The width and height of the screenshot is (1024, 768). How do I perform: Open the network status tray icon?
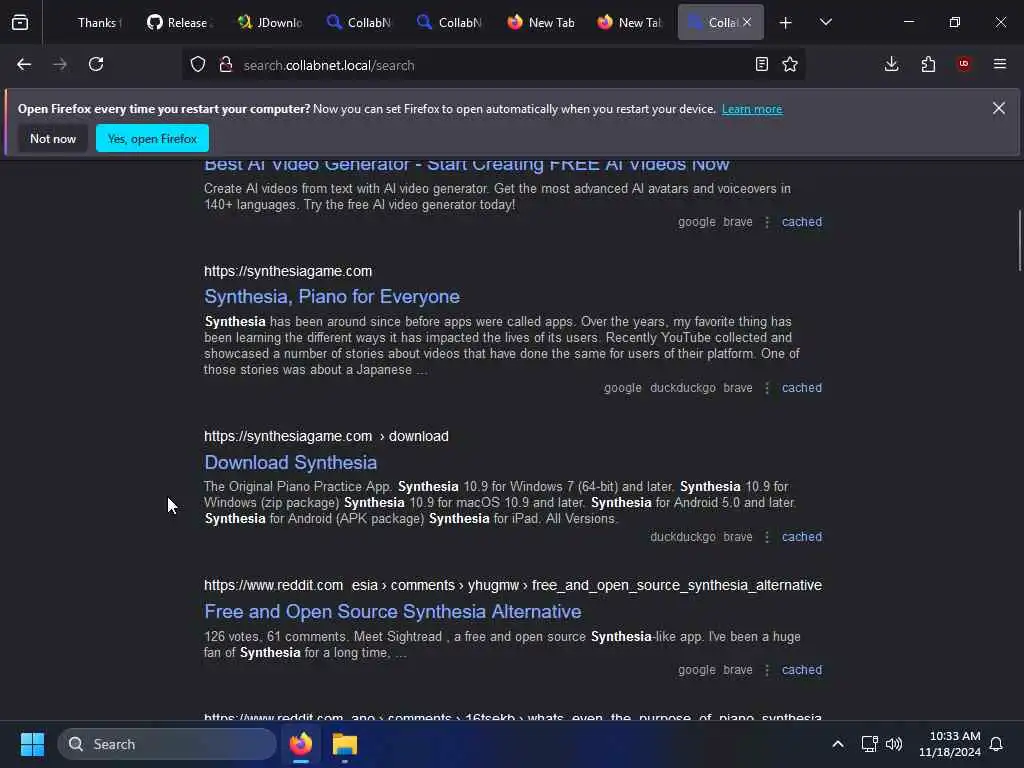coord(869,744)
